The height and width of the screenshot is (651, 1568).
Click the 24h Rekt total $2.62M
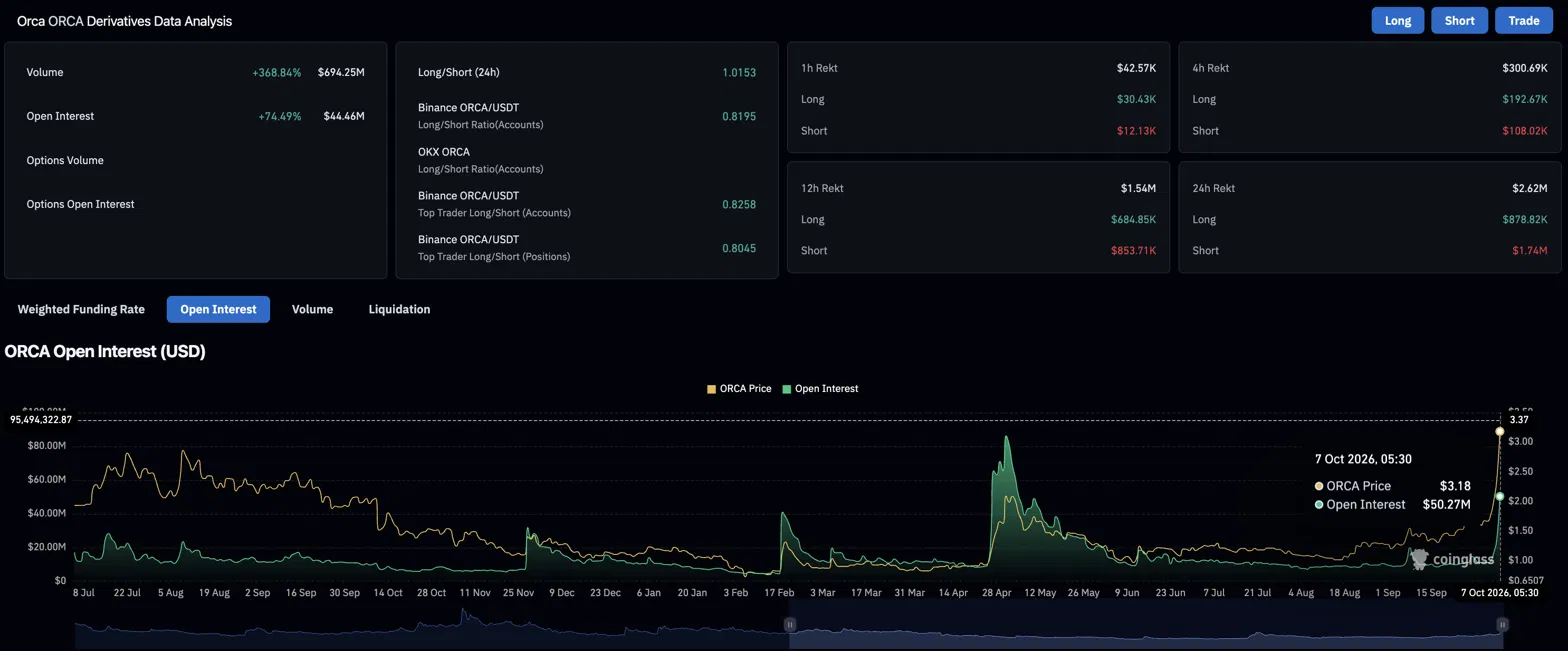click(1529, 189)
